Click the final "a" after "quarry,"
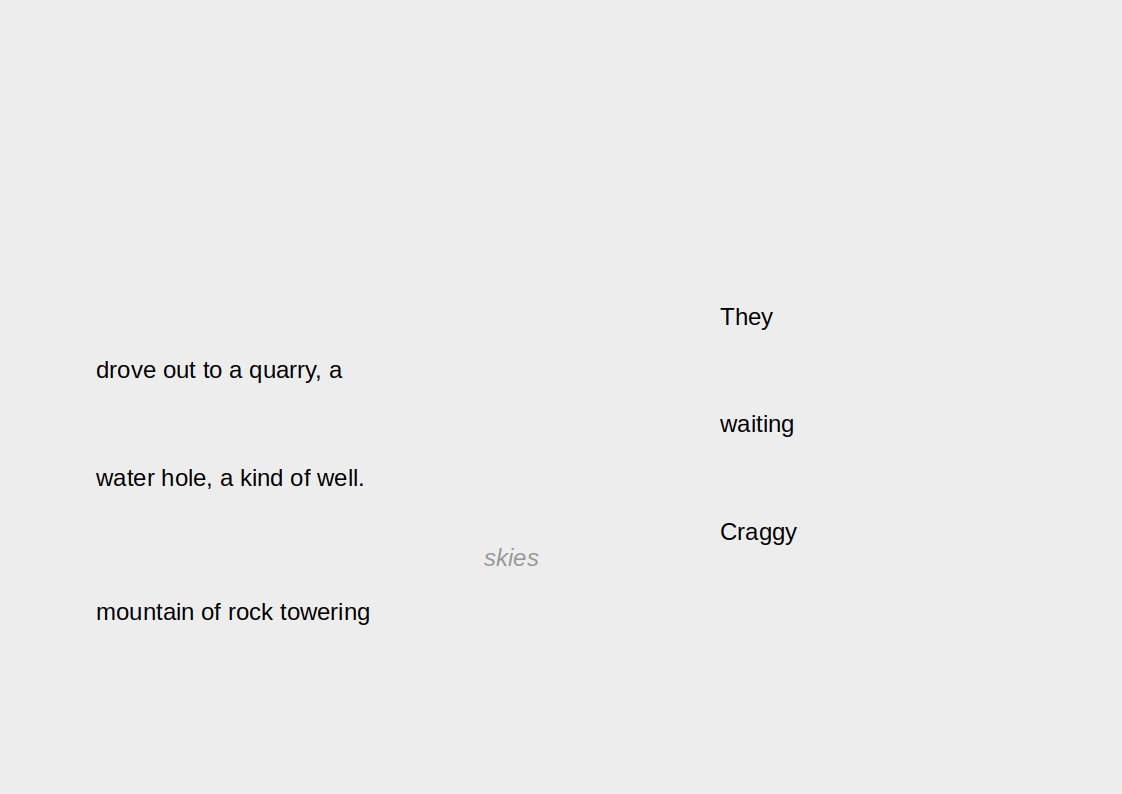 [x=336, y=371]
